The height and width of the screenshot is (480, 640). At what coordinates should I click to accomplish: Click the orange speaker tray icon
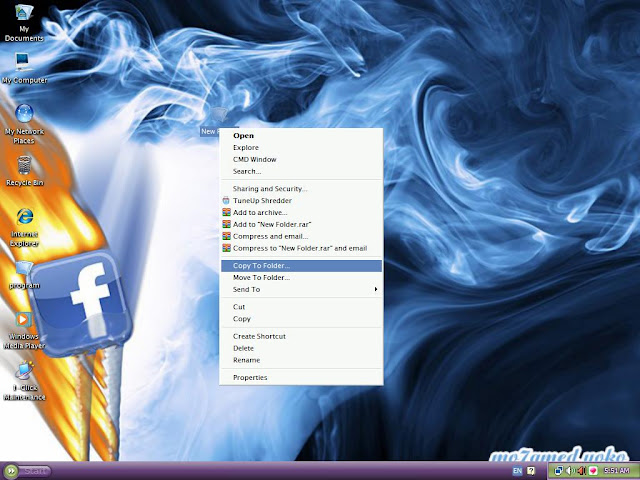[581, 471]
